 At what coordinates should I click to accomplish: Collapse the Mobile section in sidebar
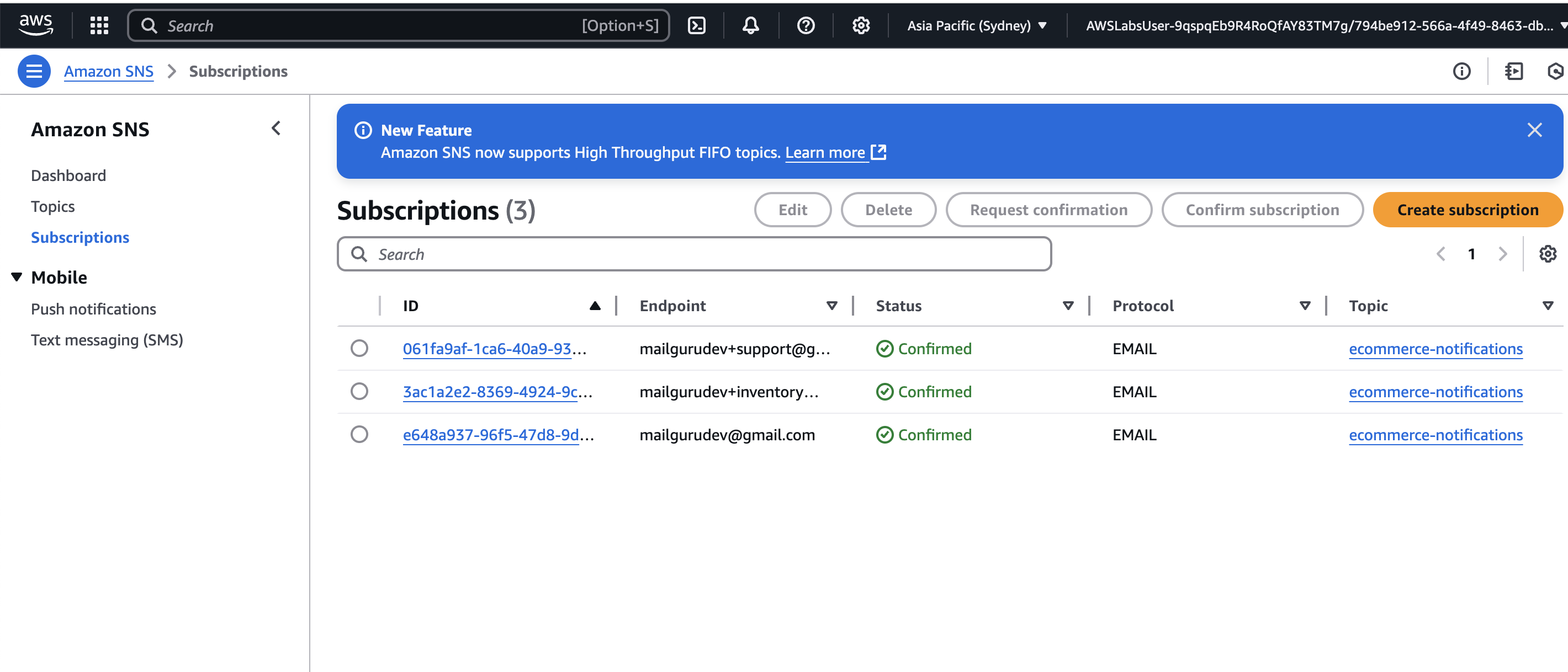pyautogui.click(x=17, y=278)
